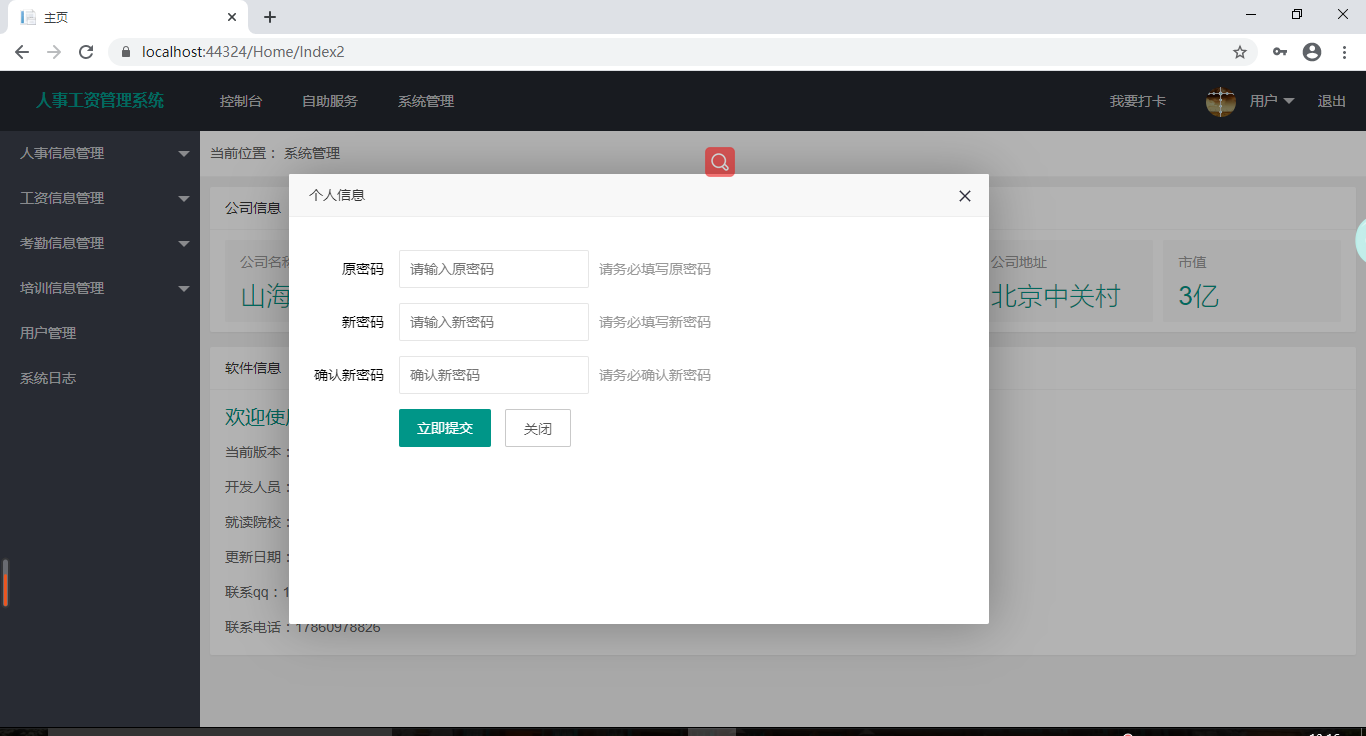The width and height of the screenshot is (1366, 736).
Task: Click the 北京中关村 company address value
Action: coord(1056,296)
